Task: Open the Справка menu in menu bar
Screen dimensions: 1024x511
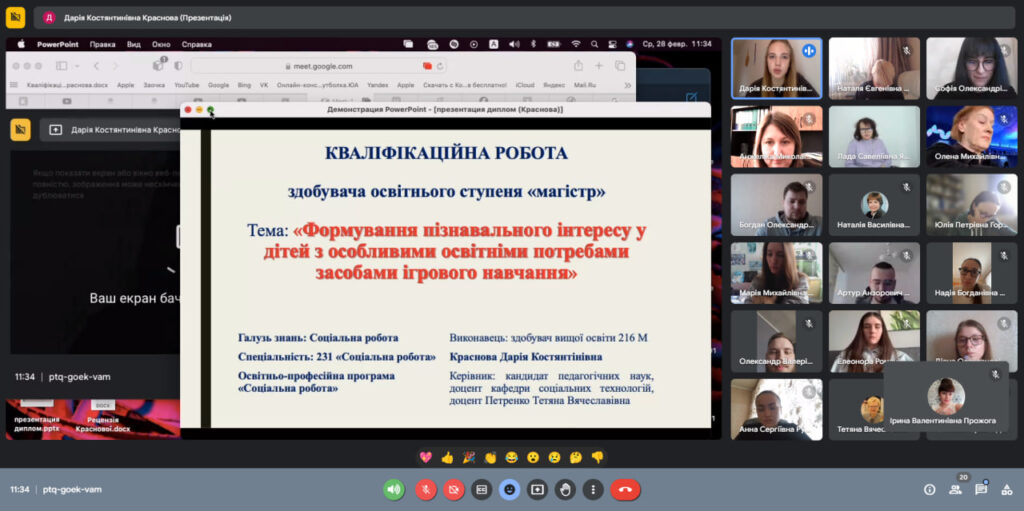Action: (x=197, y=44)
